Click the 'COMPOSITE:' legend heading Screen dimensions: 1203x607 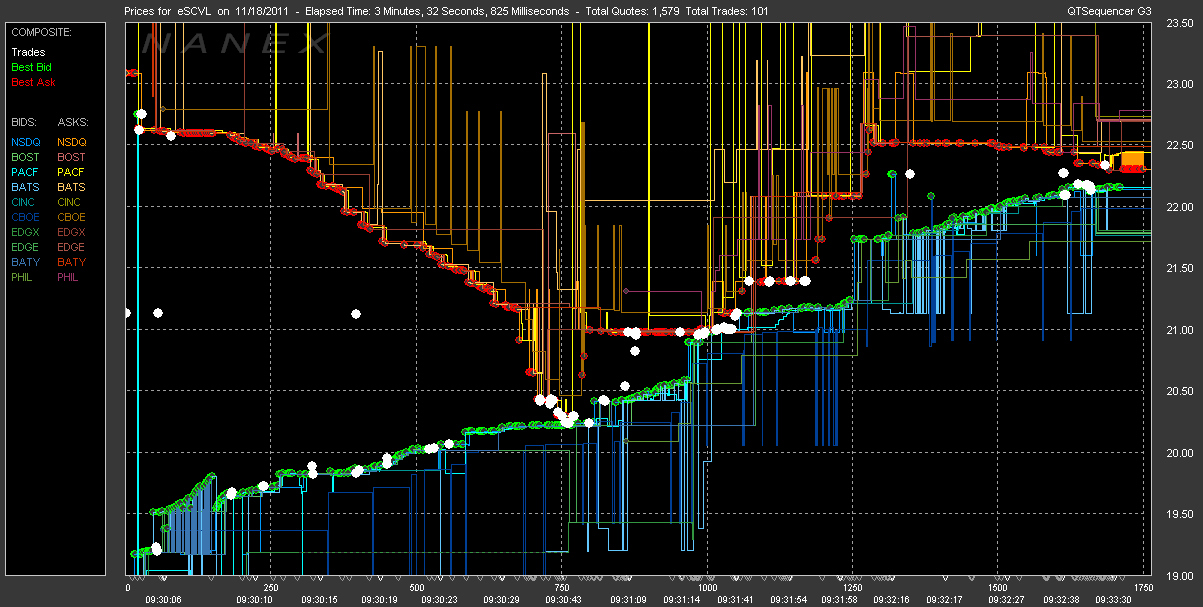tap(40, 32)
